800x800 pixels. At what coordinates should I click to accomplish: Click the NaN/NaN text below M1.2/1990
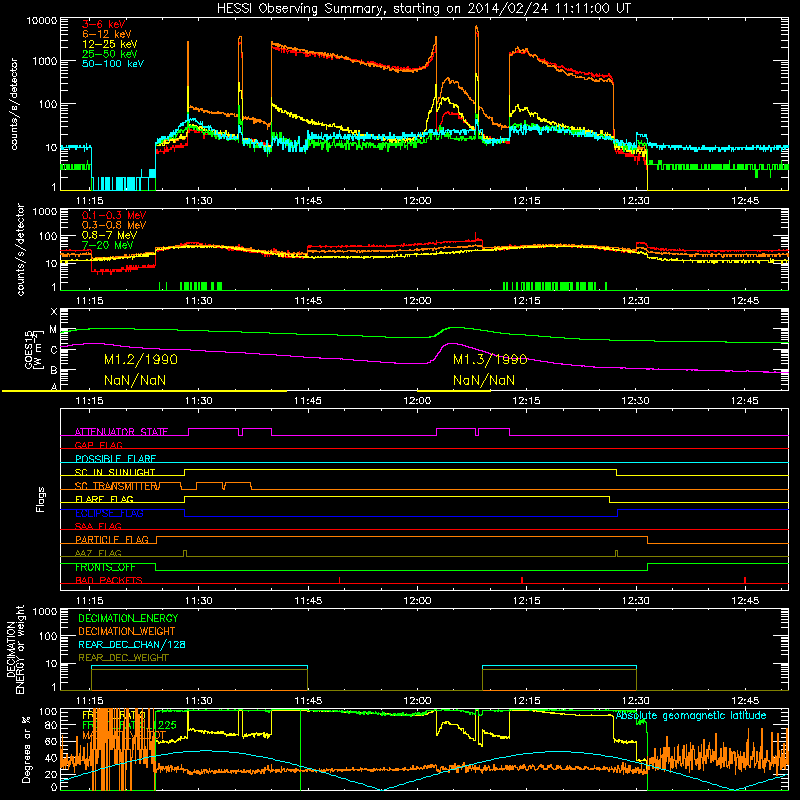pos(135,380)
